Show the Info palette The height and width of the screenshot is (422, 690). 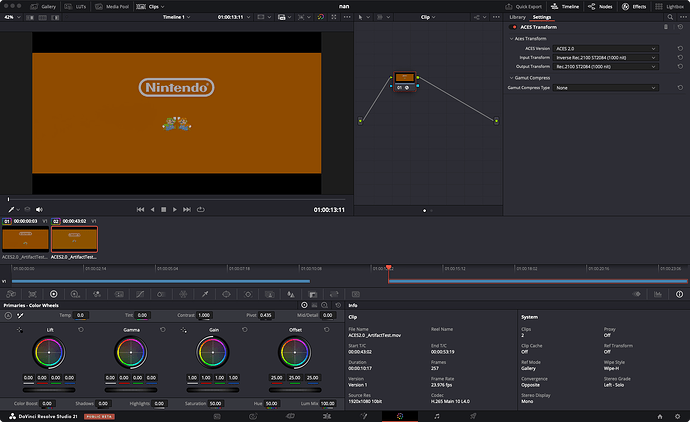679,294
